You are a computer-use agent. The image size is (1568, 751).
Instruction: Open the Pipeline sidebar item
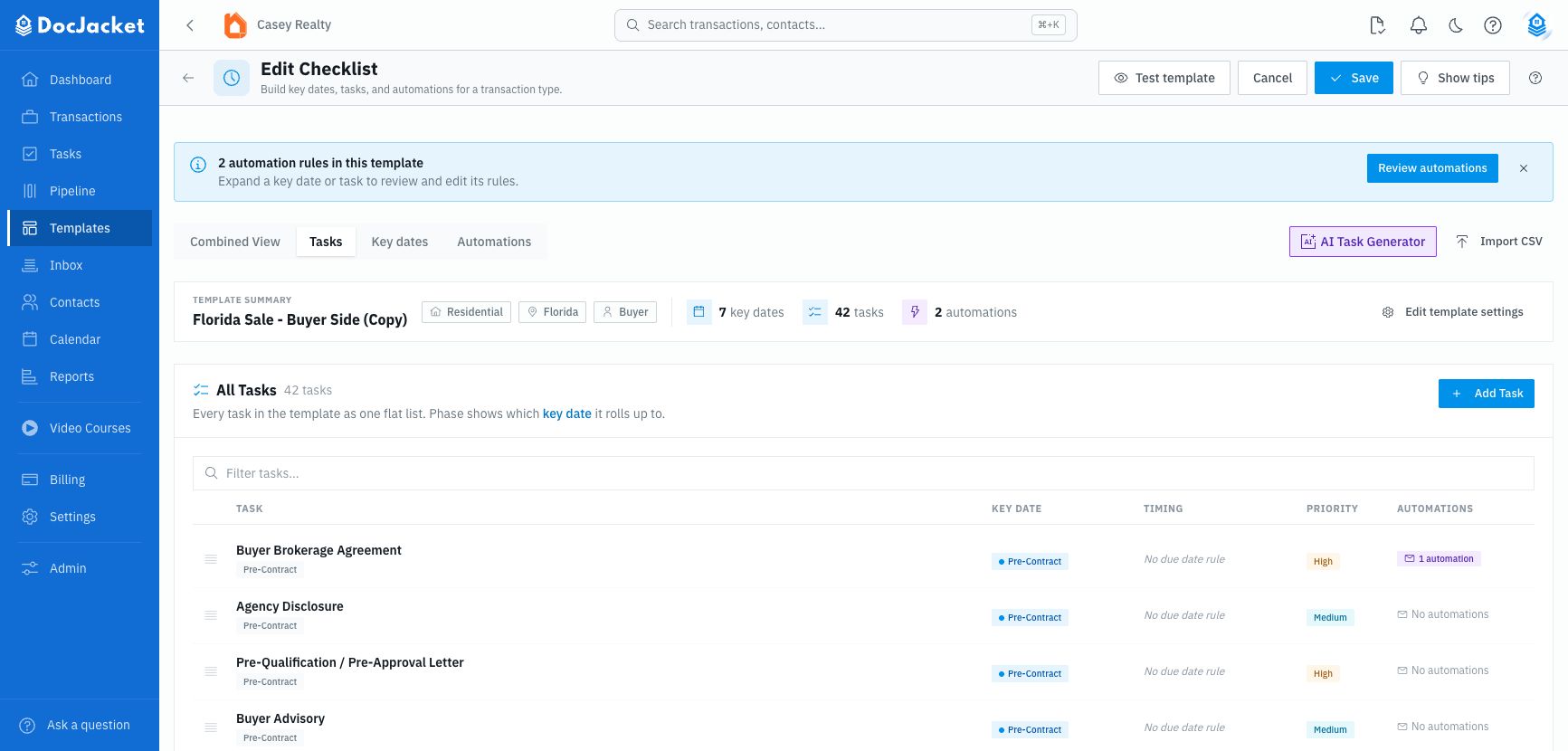pyautogui.click(x=80, y=191)
